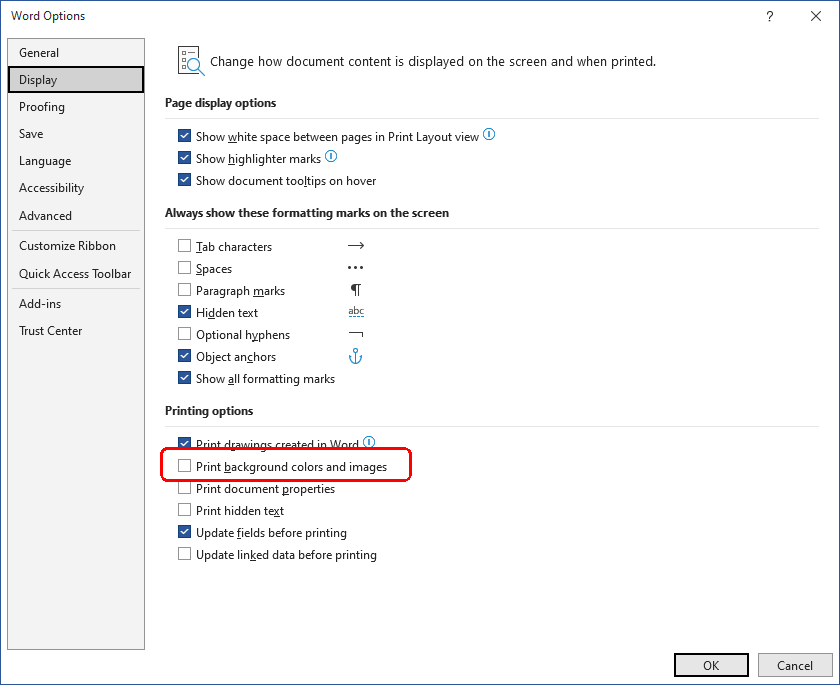This screenshot has width=840, height=685.
Task: Uncheck Show white space between pages
Action: tap(184, 136)
